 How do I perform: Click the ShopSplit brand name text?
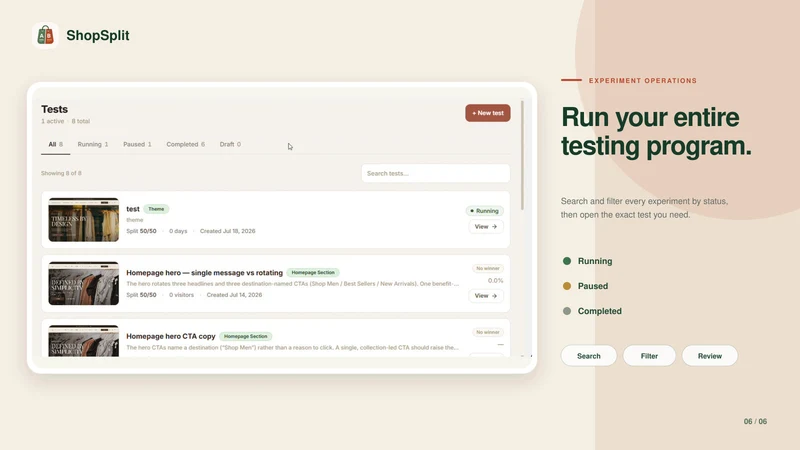pos(98,35)
